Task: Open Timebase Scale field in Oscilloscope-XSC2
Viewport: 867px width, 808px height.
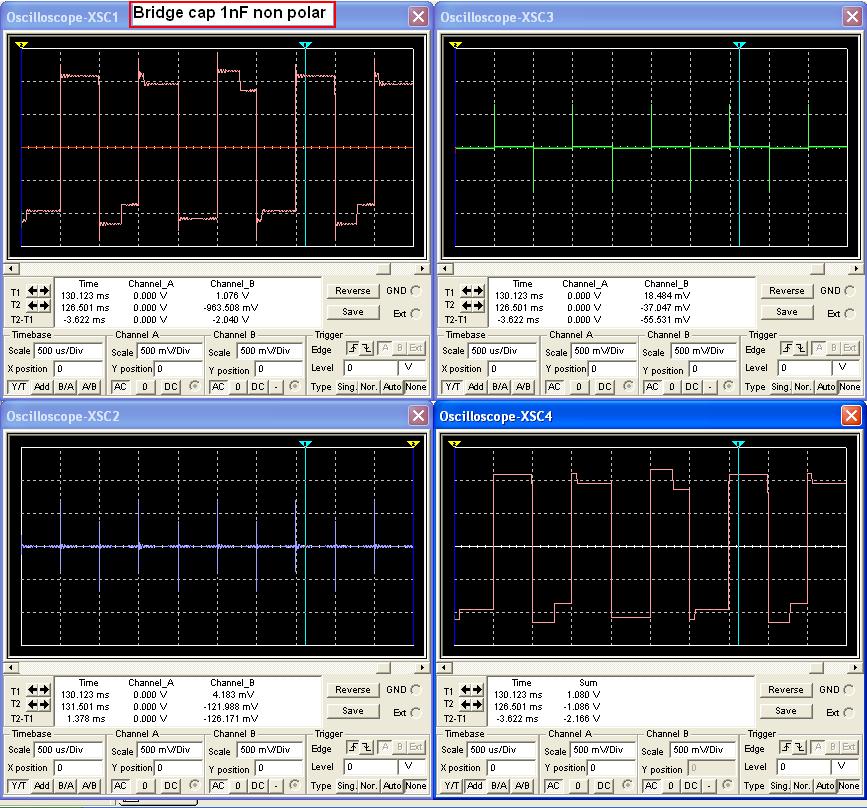Action: pyautogui.click(x=69, y=750)
